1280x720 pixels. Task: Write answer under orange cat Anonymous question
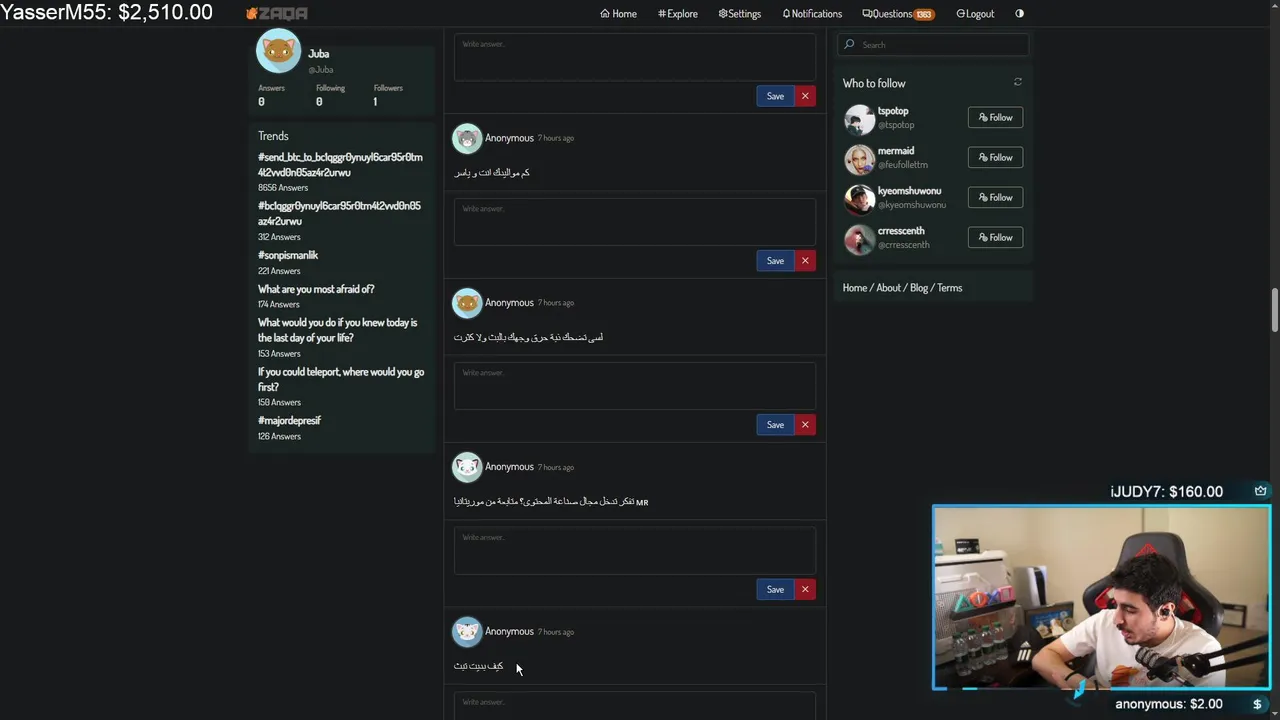635,386
